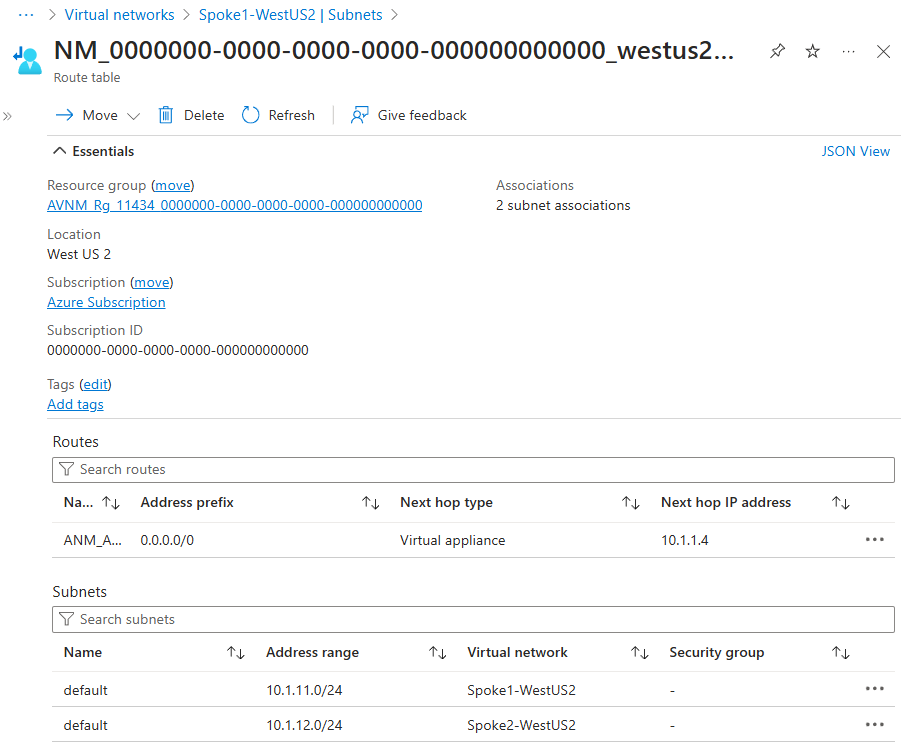
Task: Sort subnets by Address range arrows
Action: pyautogui.click(x=438, y=653)
